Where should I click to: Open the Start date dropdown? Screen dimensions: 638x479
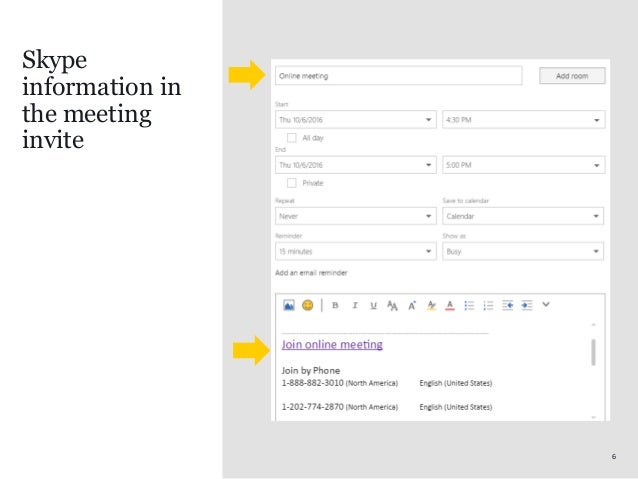pyautogui.click(x=356, y=120)
